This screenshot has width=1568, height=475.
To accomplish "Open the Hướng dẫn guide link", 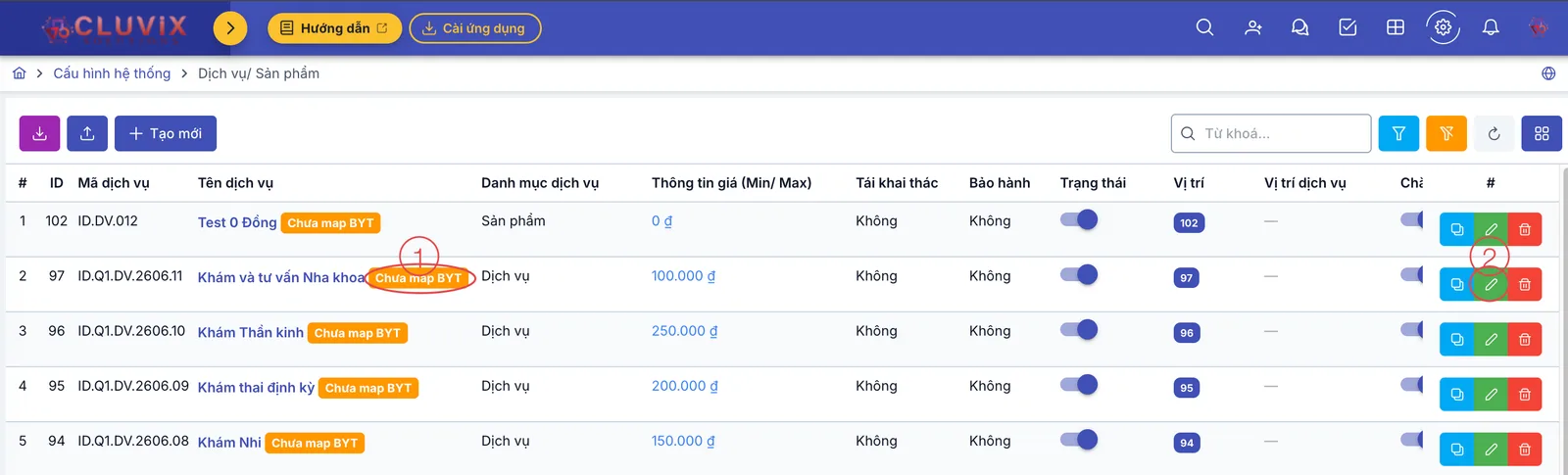I will (334, 28).
